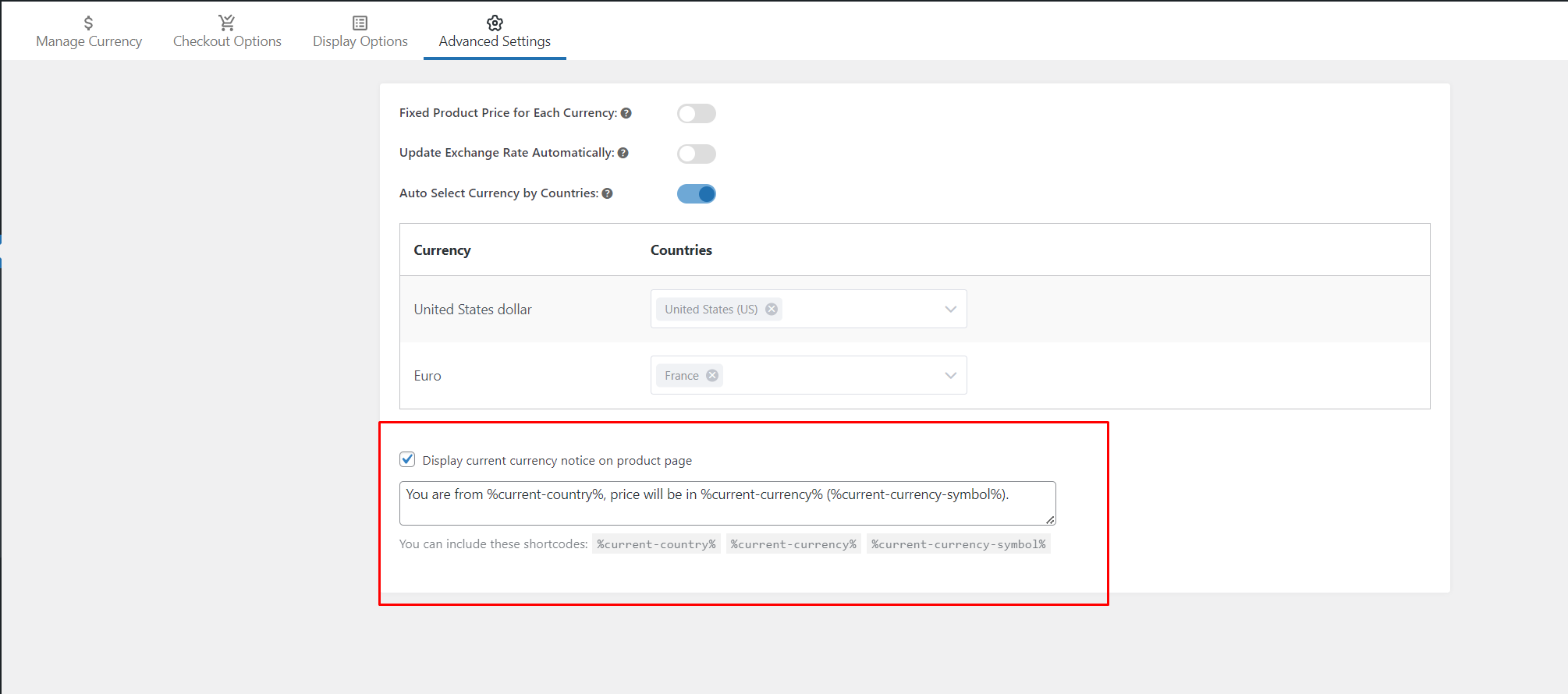Turn on Update Exchange Rate Automatically toggle
The height and width of the screenshot is (694, 1568).
696,154
